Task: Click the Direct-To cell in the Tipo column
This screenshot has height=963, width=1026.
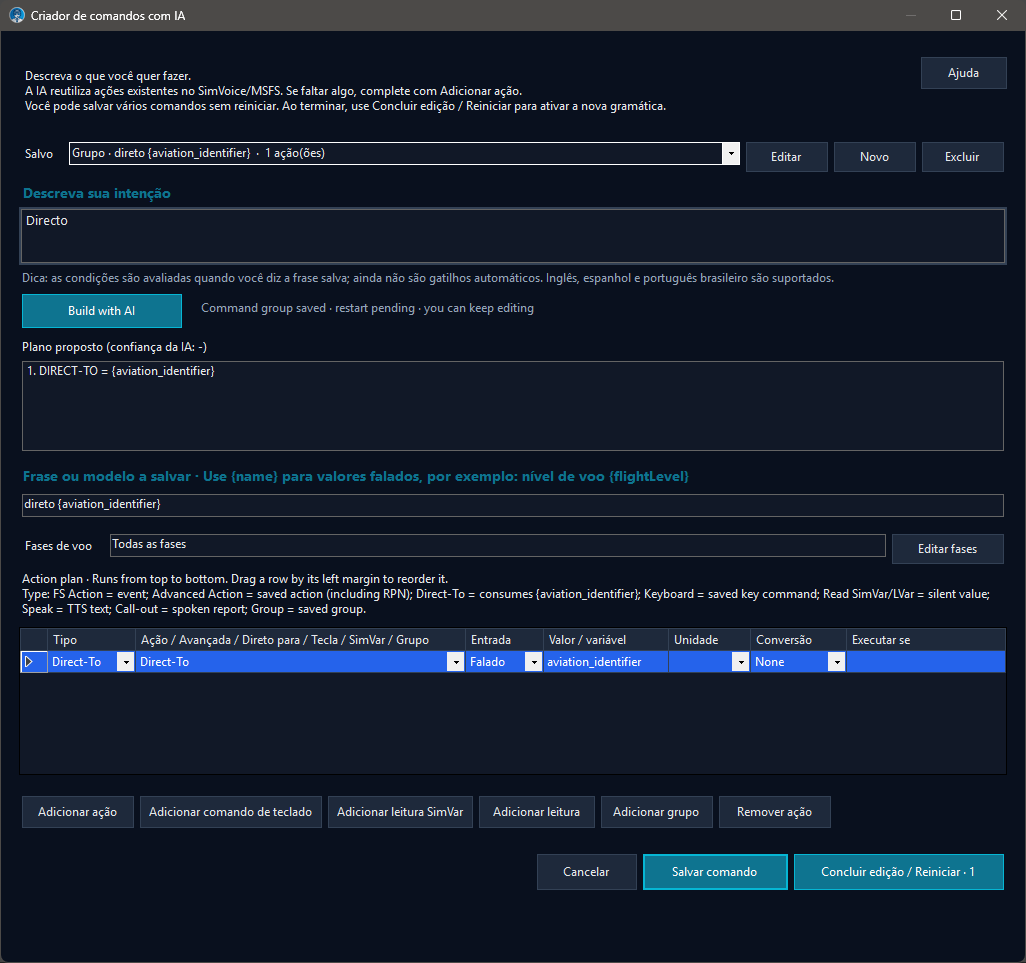Action: click(x=82, y=662)
